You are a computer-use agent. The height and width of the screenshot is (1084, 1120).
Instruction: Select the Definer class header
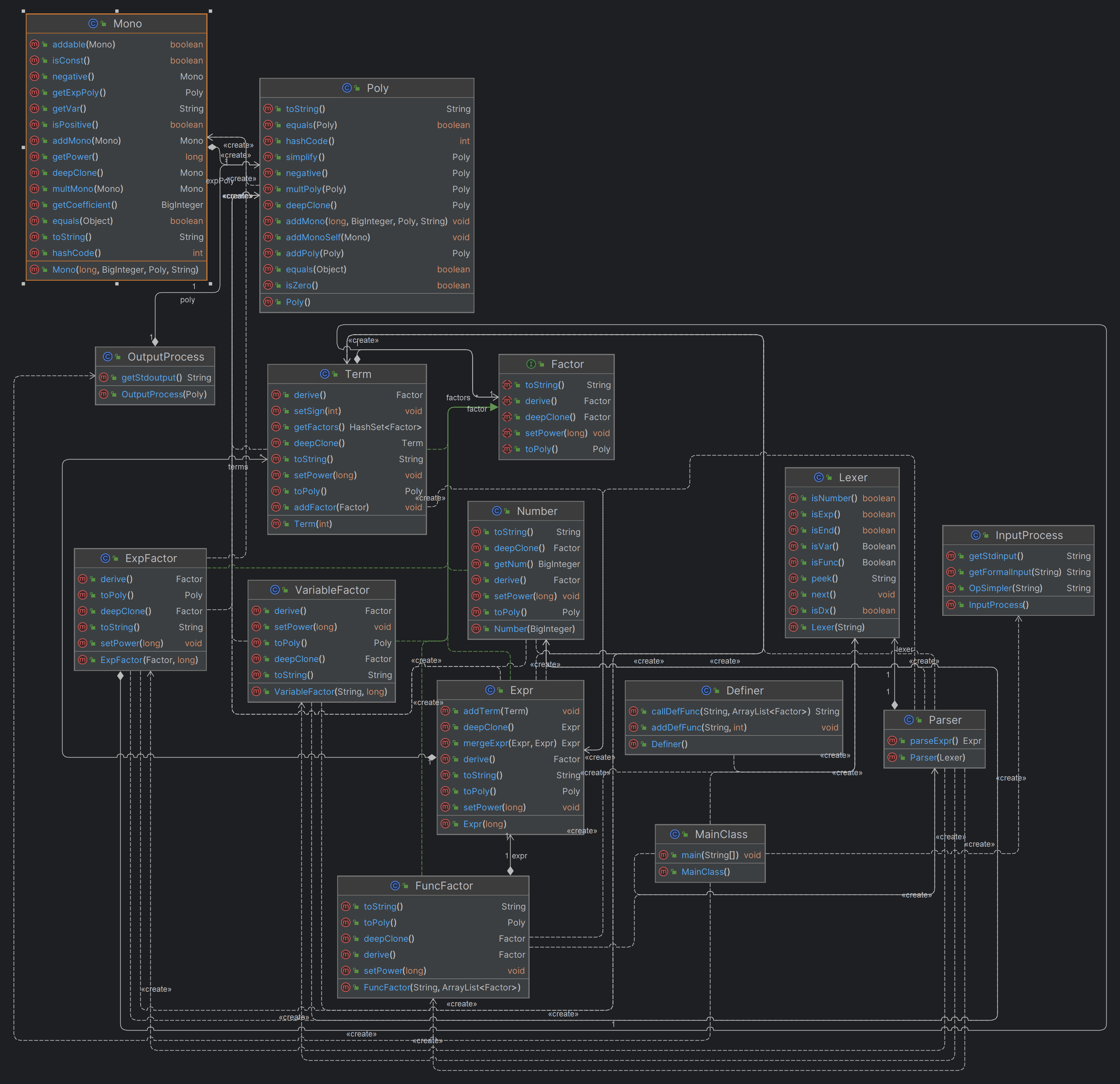click(x=734, y=690)
